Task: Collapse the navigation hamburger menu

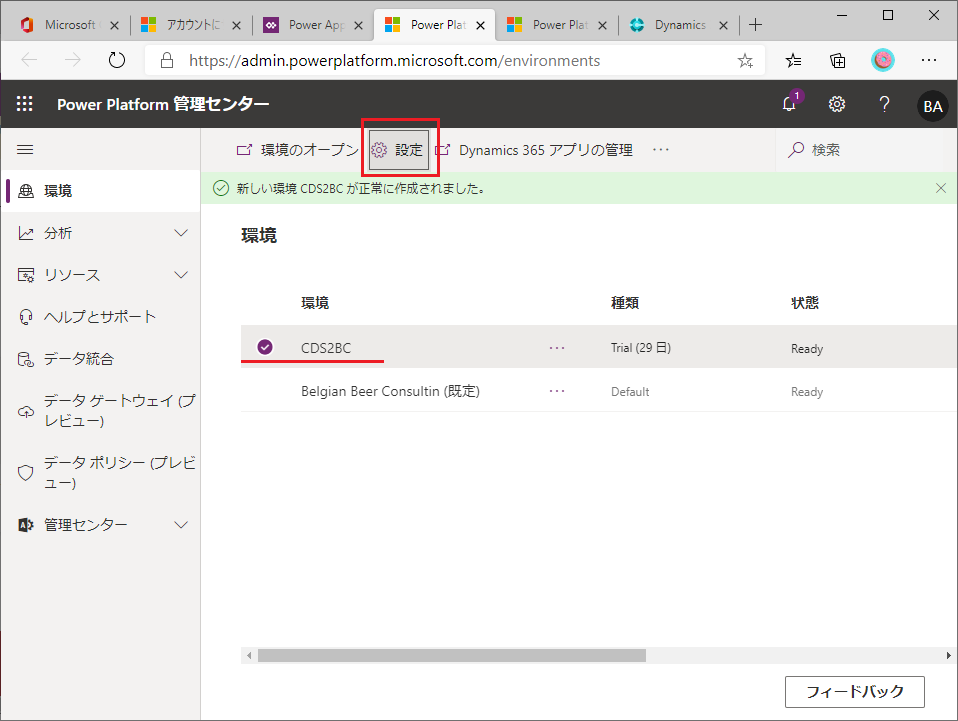Action: click(x=25, y=150)
